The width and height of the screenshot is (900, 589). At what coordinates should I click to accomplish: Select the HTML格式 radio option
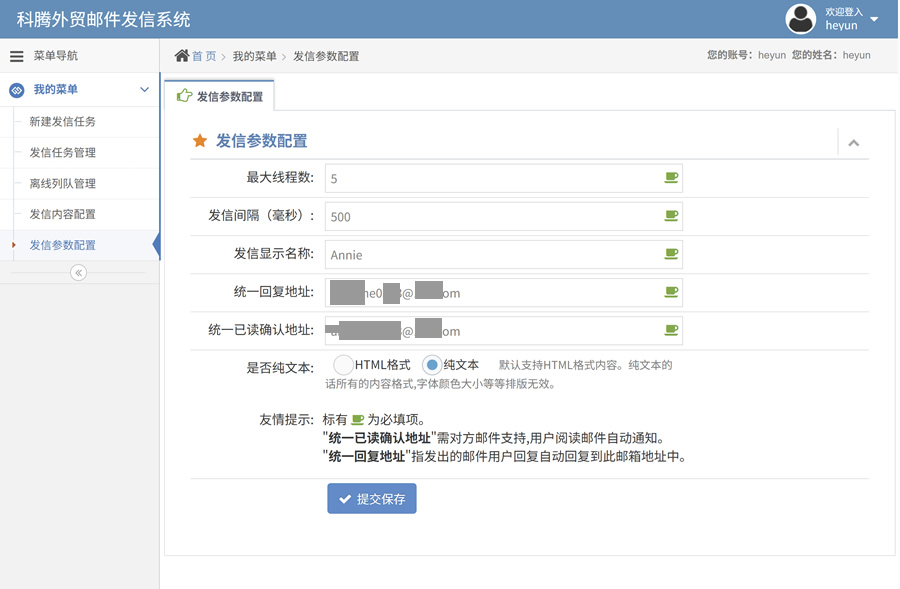click(343, 365)
